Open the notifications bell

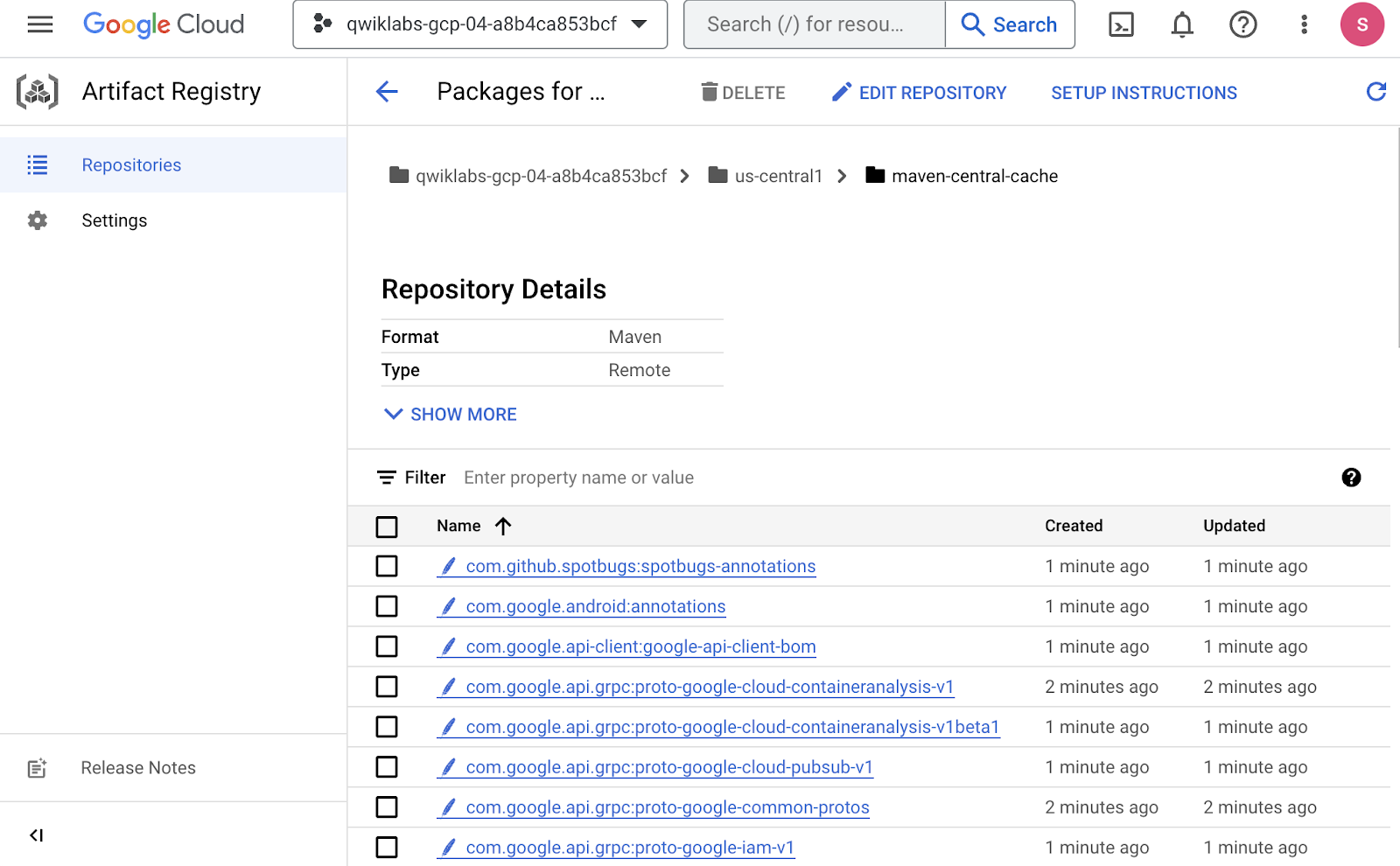pyautogui.click(x=1182, y=24)
